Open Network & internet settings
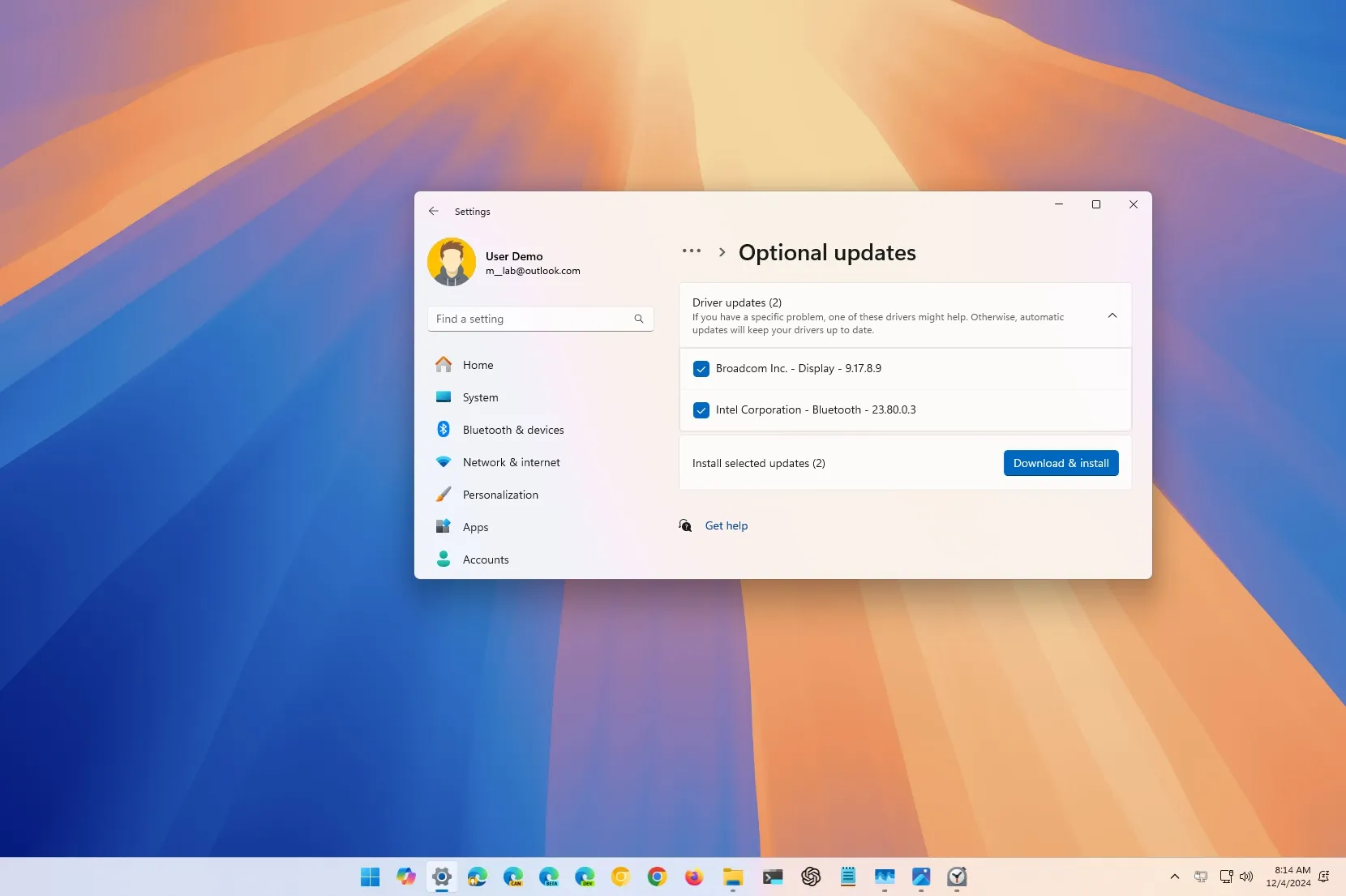1346x896 pixels. click(510, 462)
